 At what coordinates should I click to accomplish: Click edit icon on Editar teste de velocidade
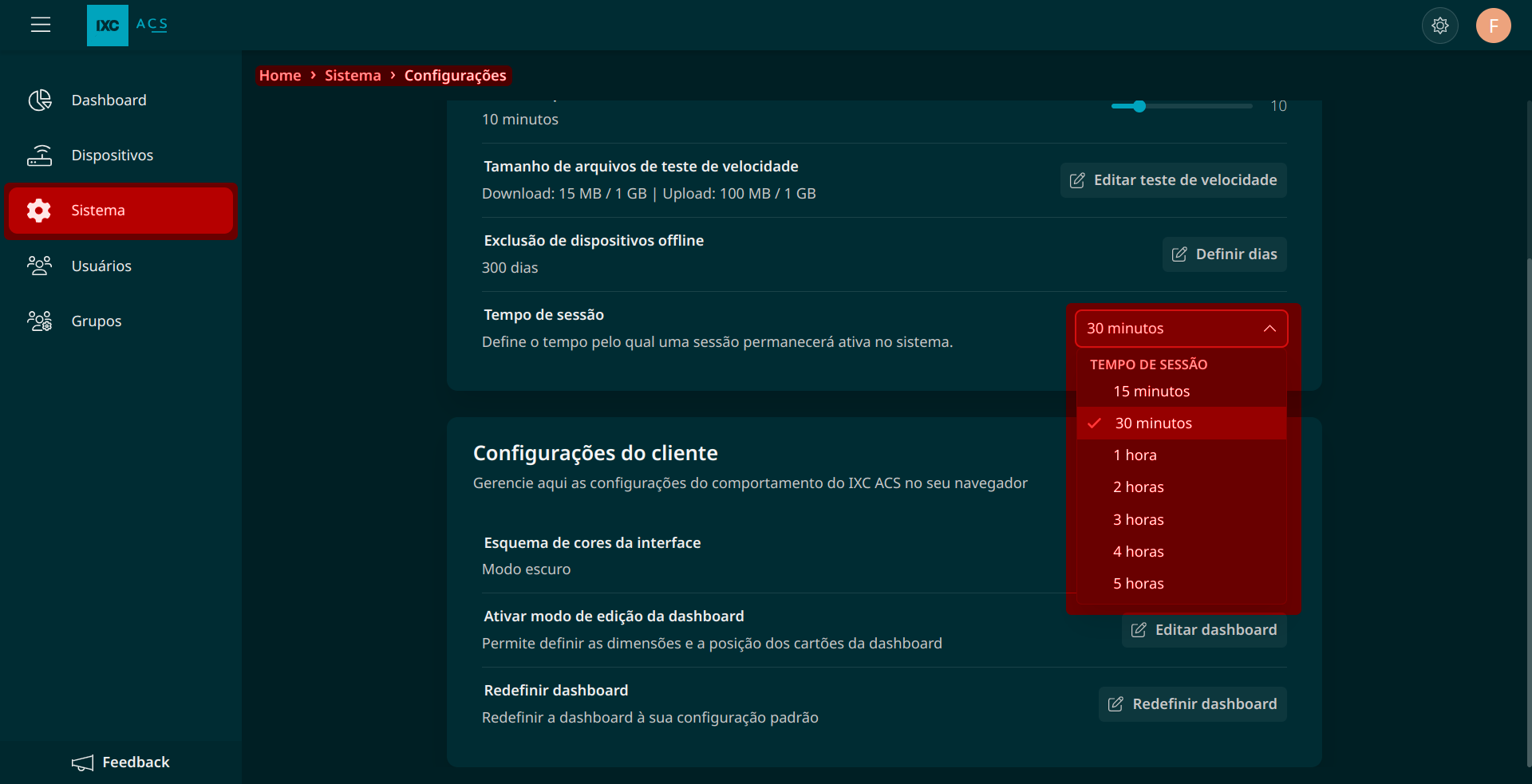(x=1077, y=180)
